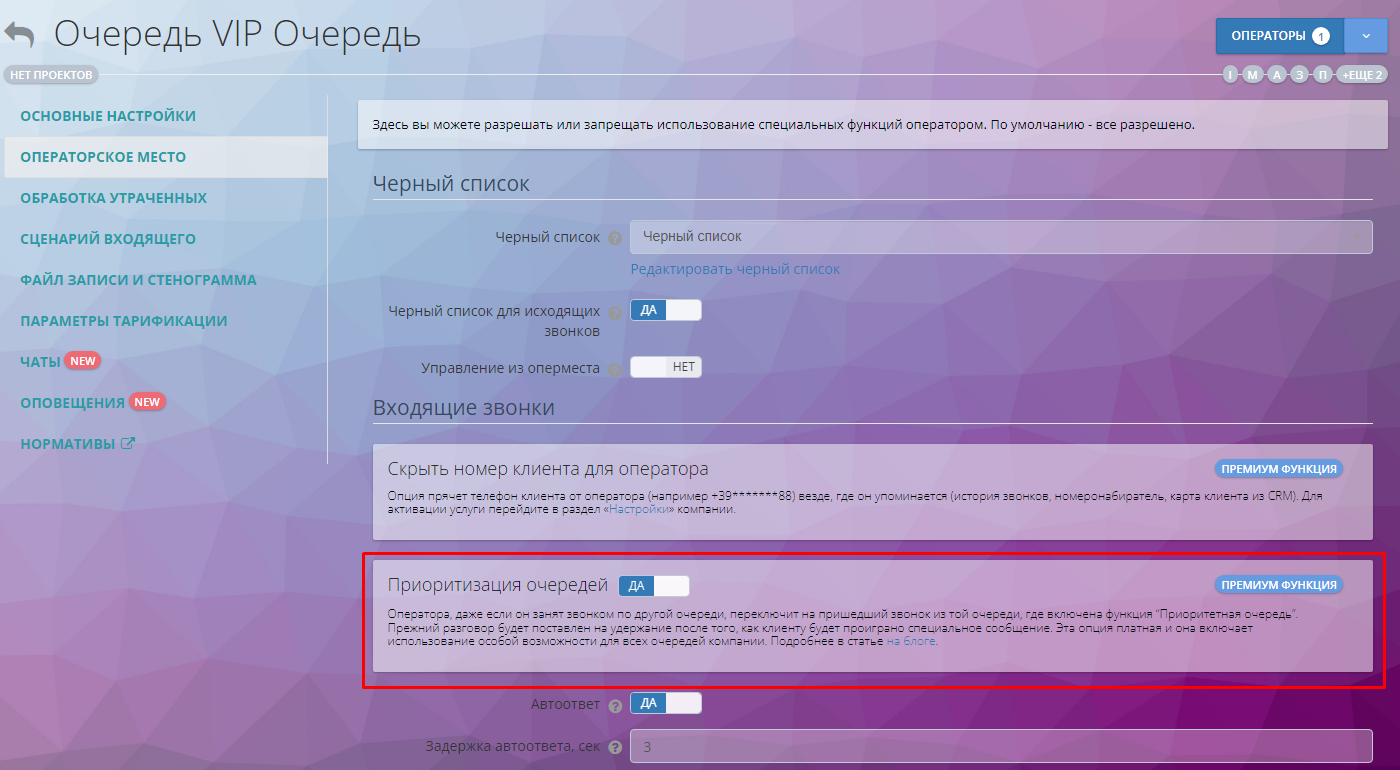Select operator badge M
Viewport: 1400px width, 770px height.
click(x=1252, y=75)
